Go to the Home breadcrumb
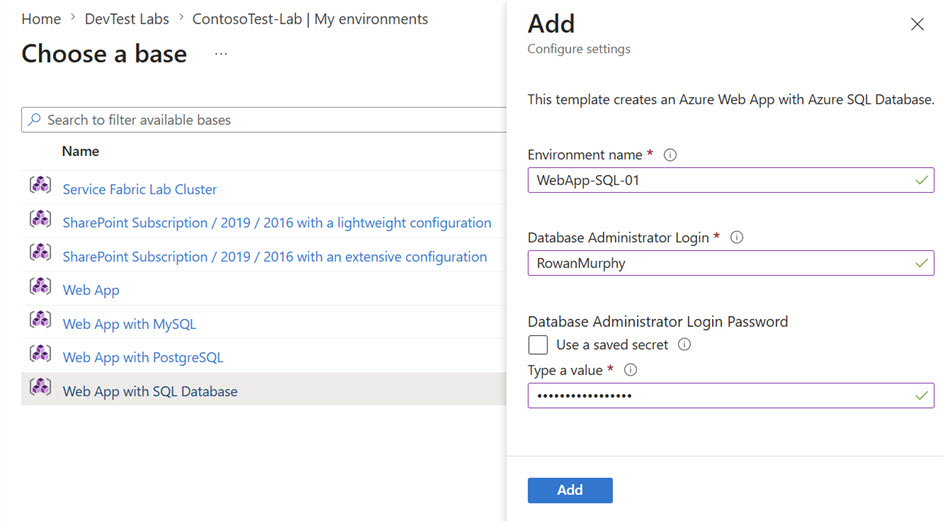This screenshot has width=943, height=521. [x=41, y=19]
